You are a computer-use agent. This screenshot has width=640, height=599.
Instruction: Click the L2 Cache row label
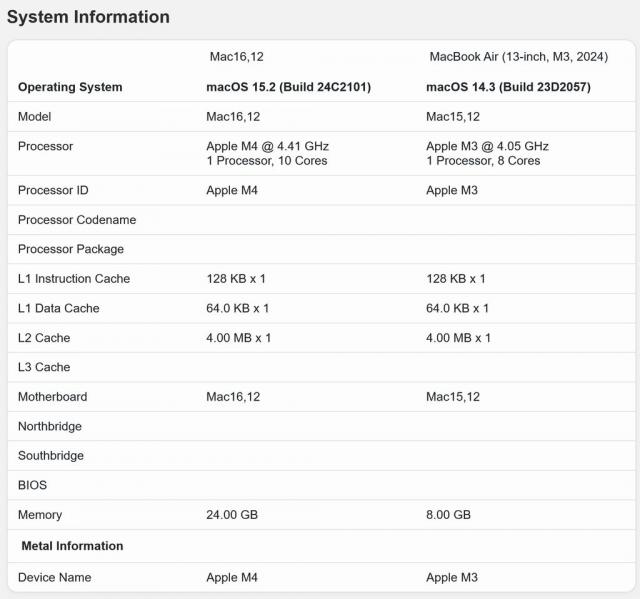tap(44, 338)
